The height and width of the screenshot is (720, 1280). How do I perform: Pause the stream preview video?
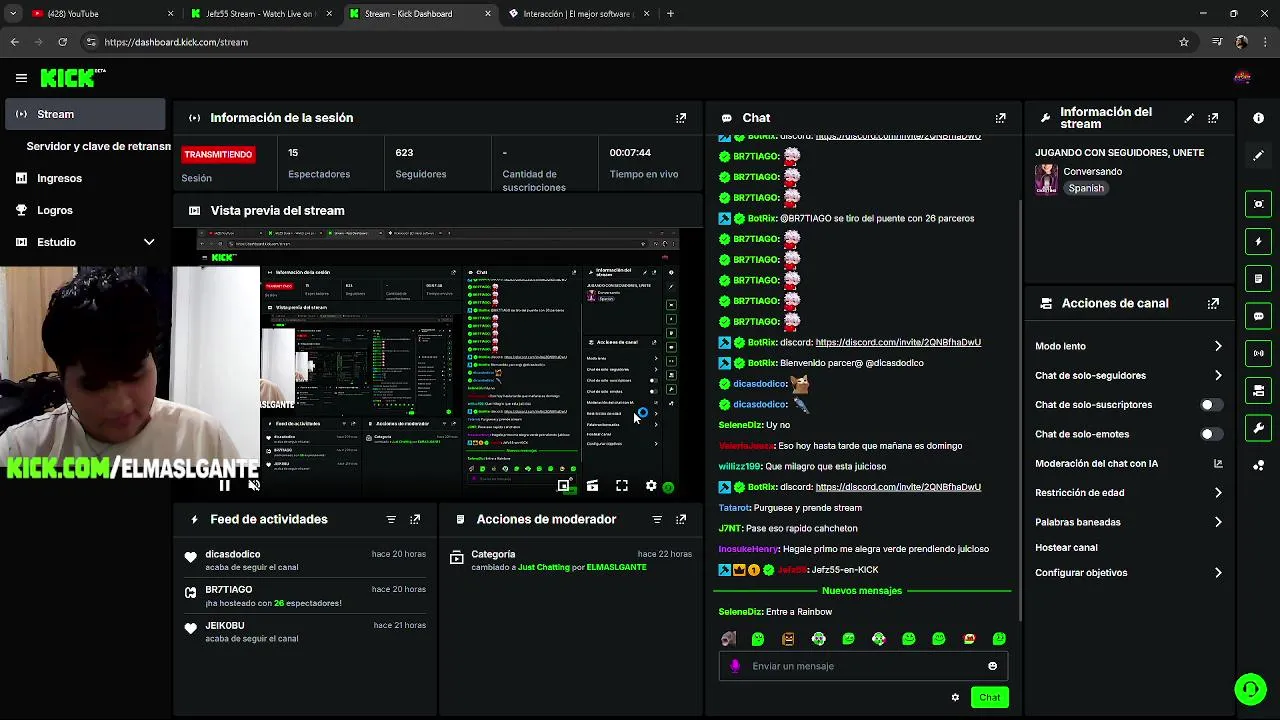[224, 486]
